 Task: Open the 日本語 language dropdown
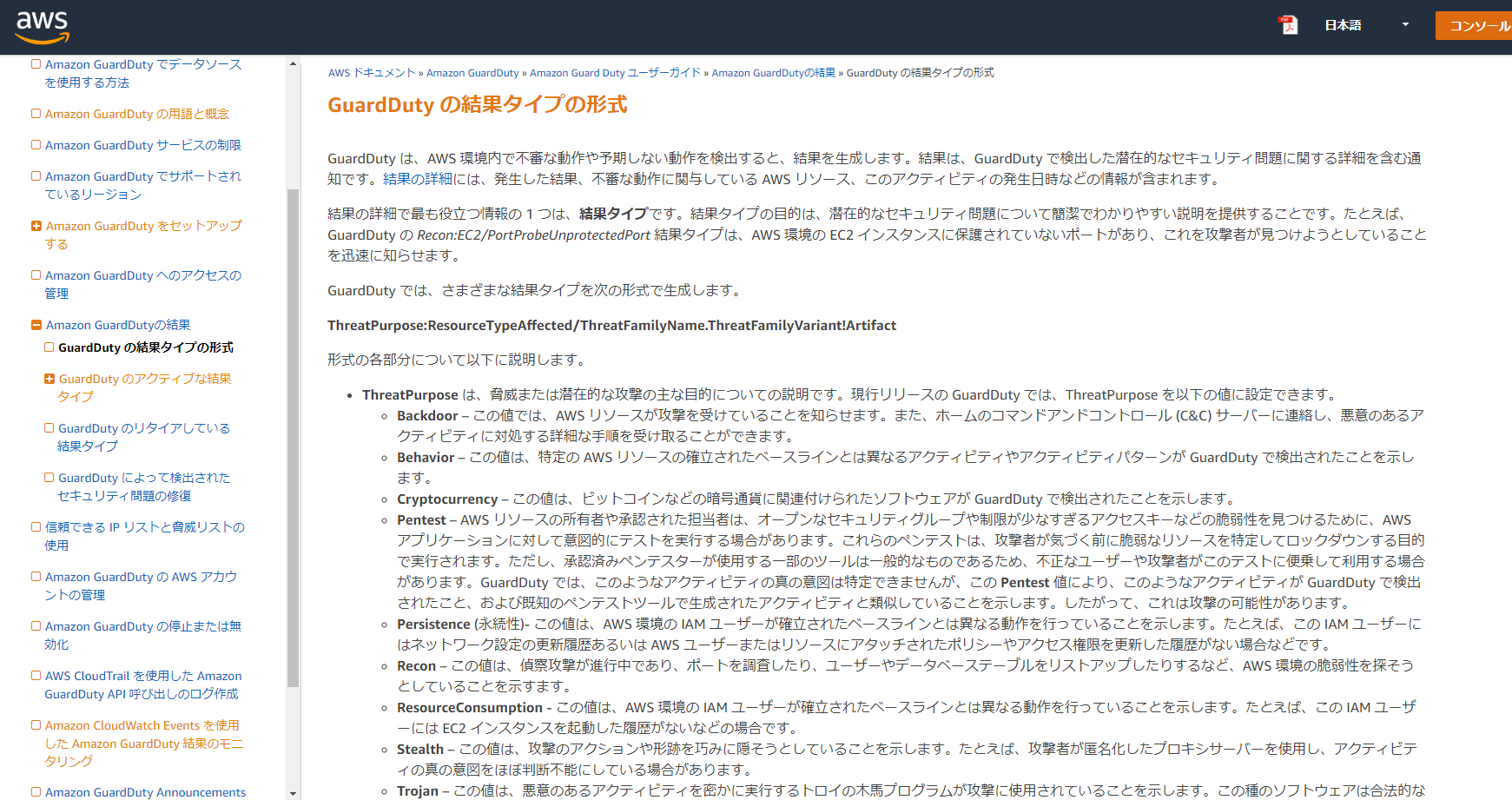coord(1366,25)
